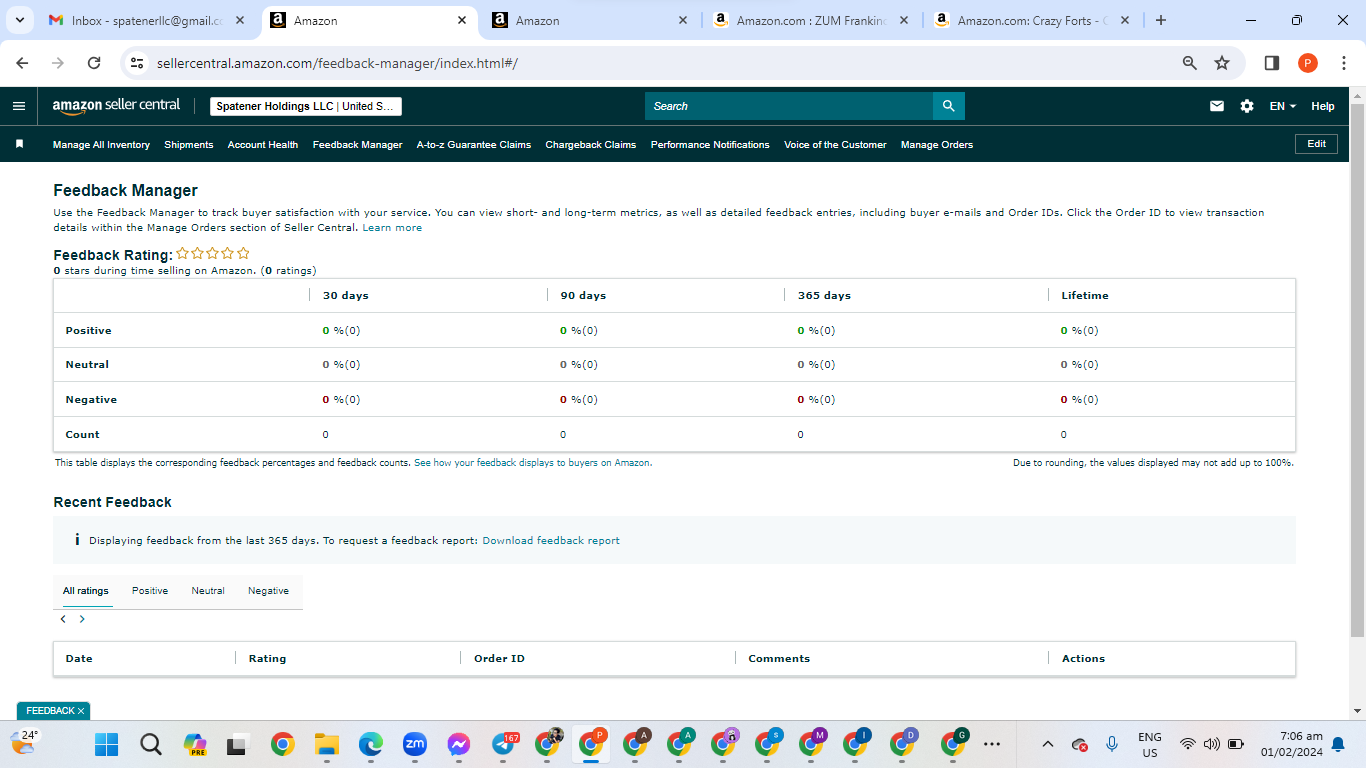Show hidden system tray icons
1366x768 pixels.
pyautogui.click(x=1048, y=744)
